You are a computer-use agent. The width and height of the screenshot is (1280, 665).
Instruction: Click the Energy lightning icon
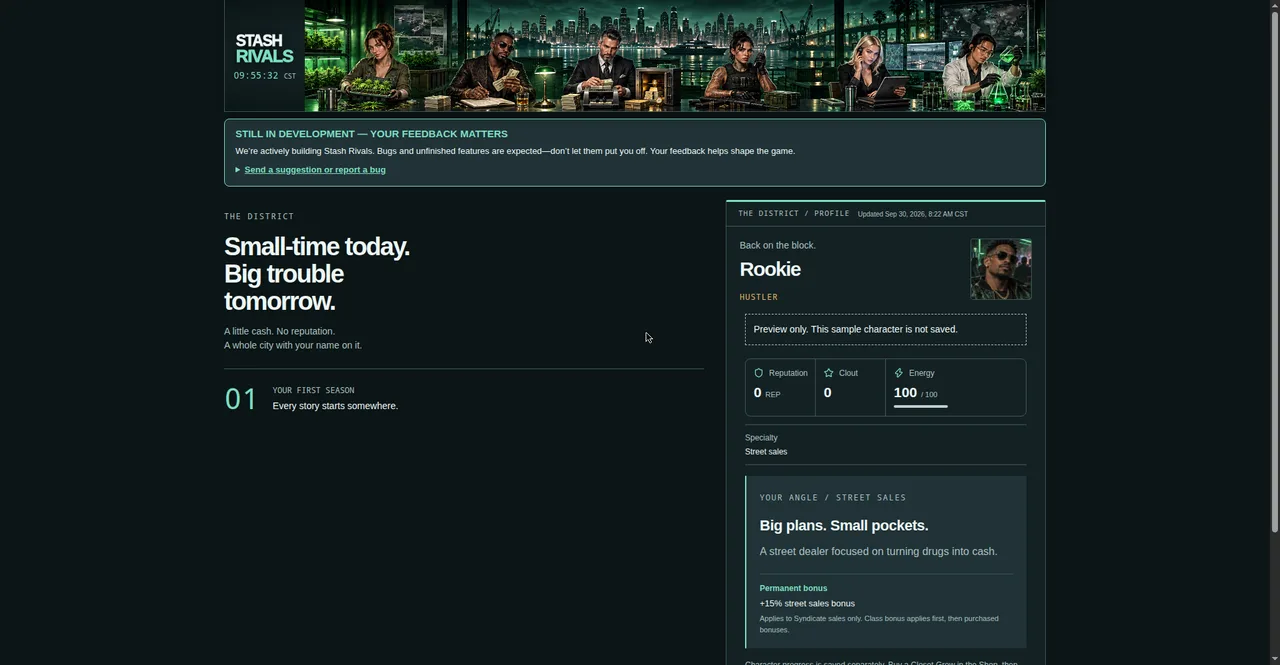pos(899,373)
